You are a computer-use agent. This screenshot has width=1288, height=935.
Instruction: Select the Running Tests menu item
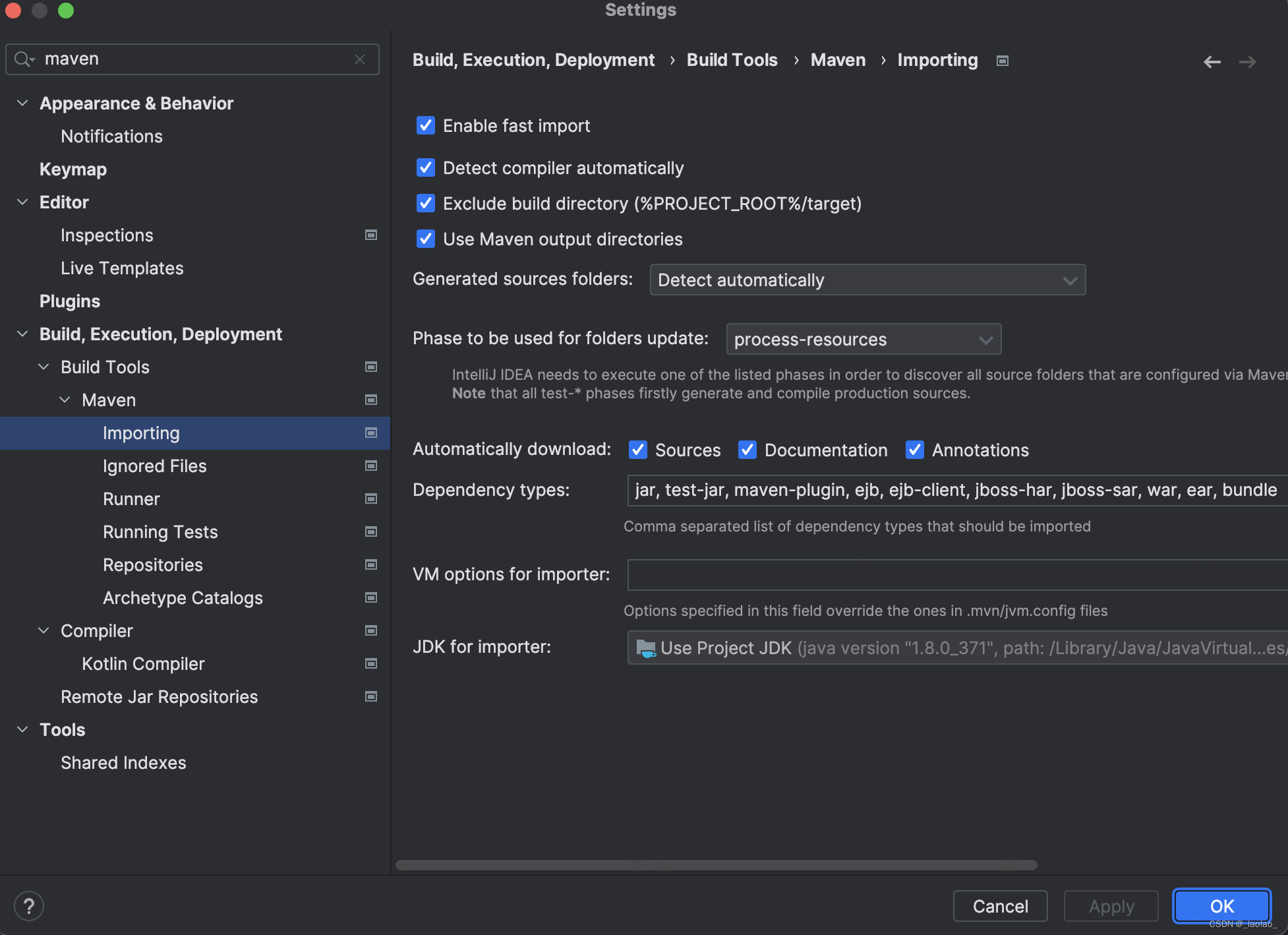click(x=160, y=531)
